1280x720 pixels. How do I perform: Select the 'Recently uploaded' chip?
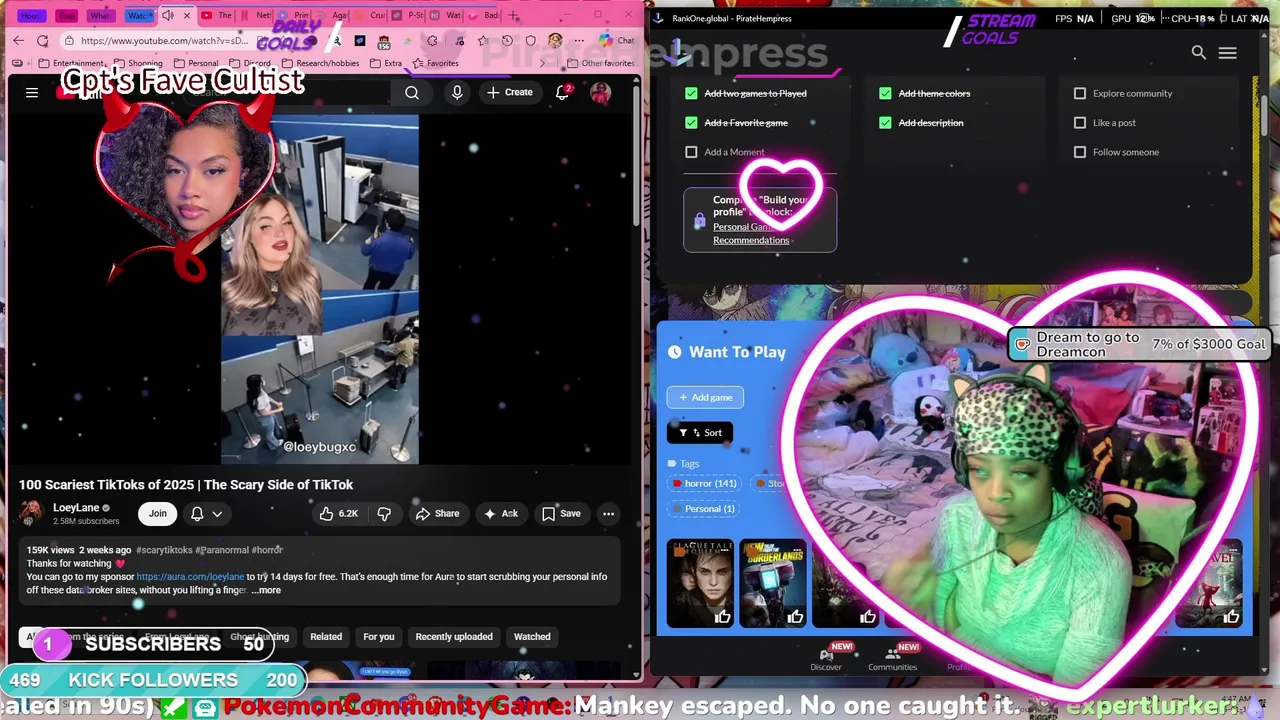tap(454, 637)
